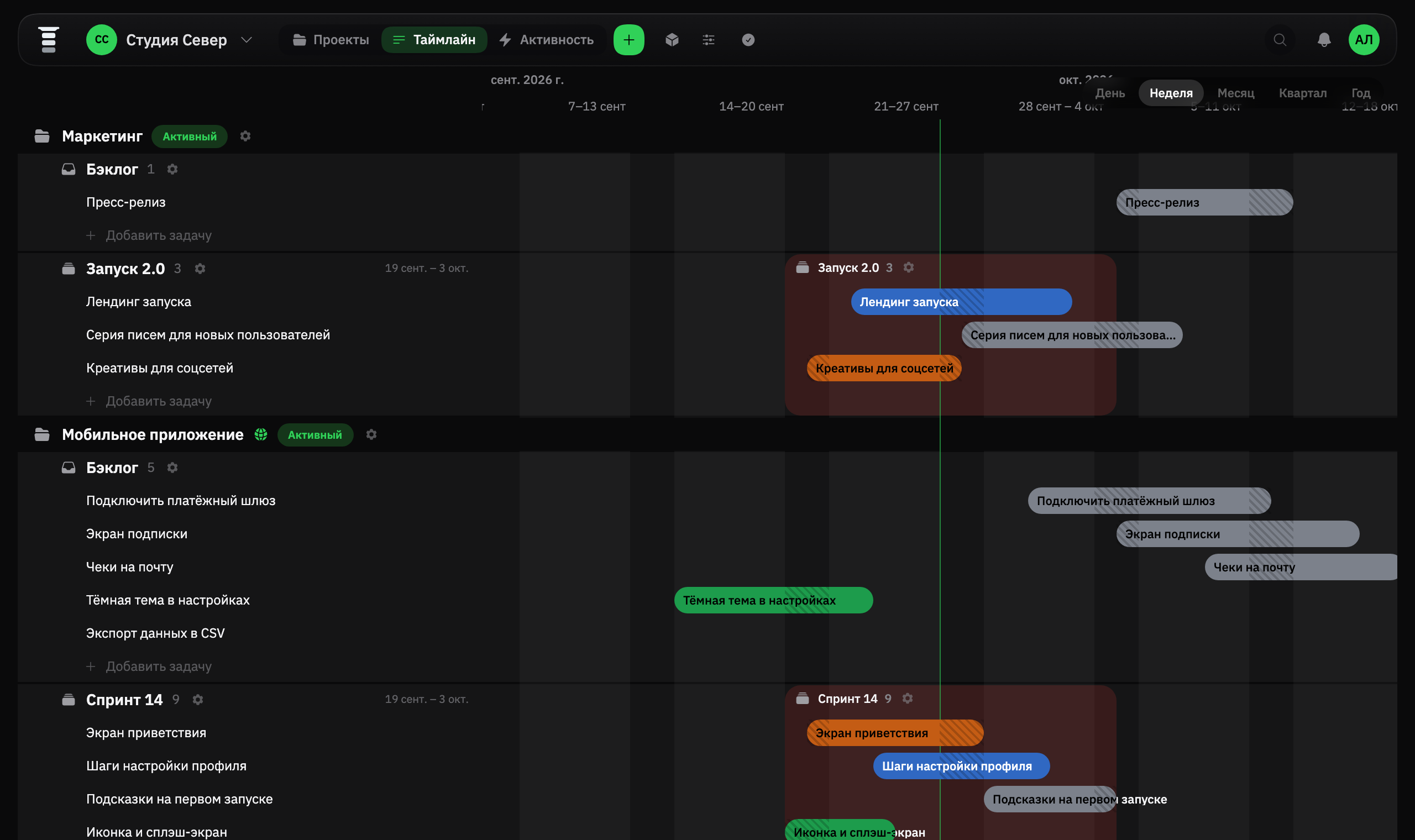Image resolution: width=1415 pixels, height=840 pixels.
Task: Select the green Тёмная тема в настройках bar
Action: pyautogui.click(x=774, y=600)
